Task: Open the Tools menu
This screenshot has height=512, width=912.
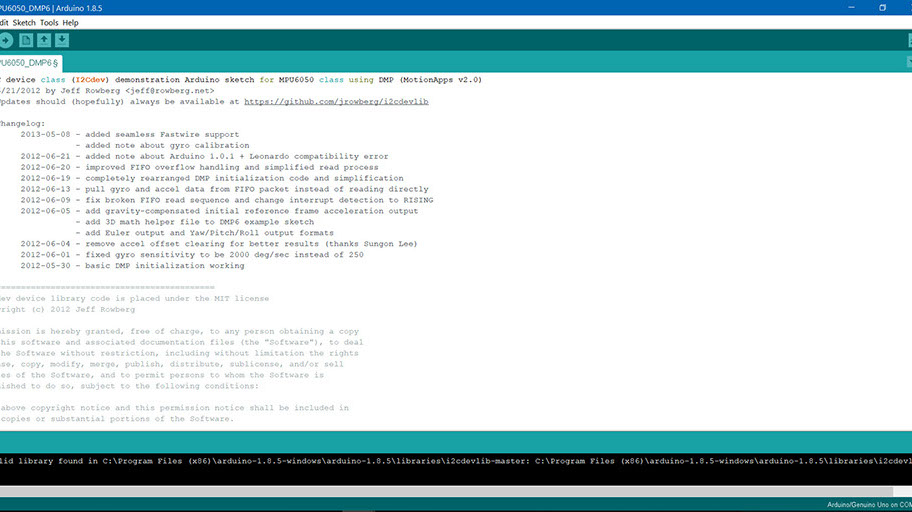Action: pos(49,22)
